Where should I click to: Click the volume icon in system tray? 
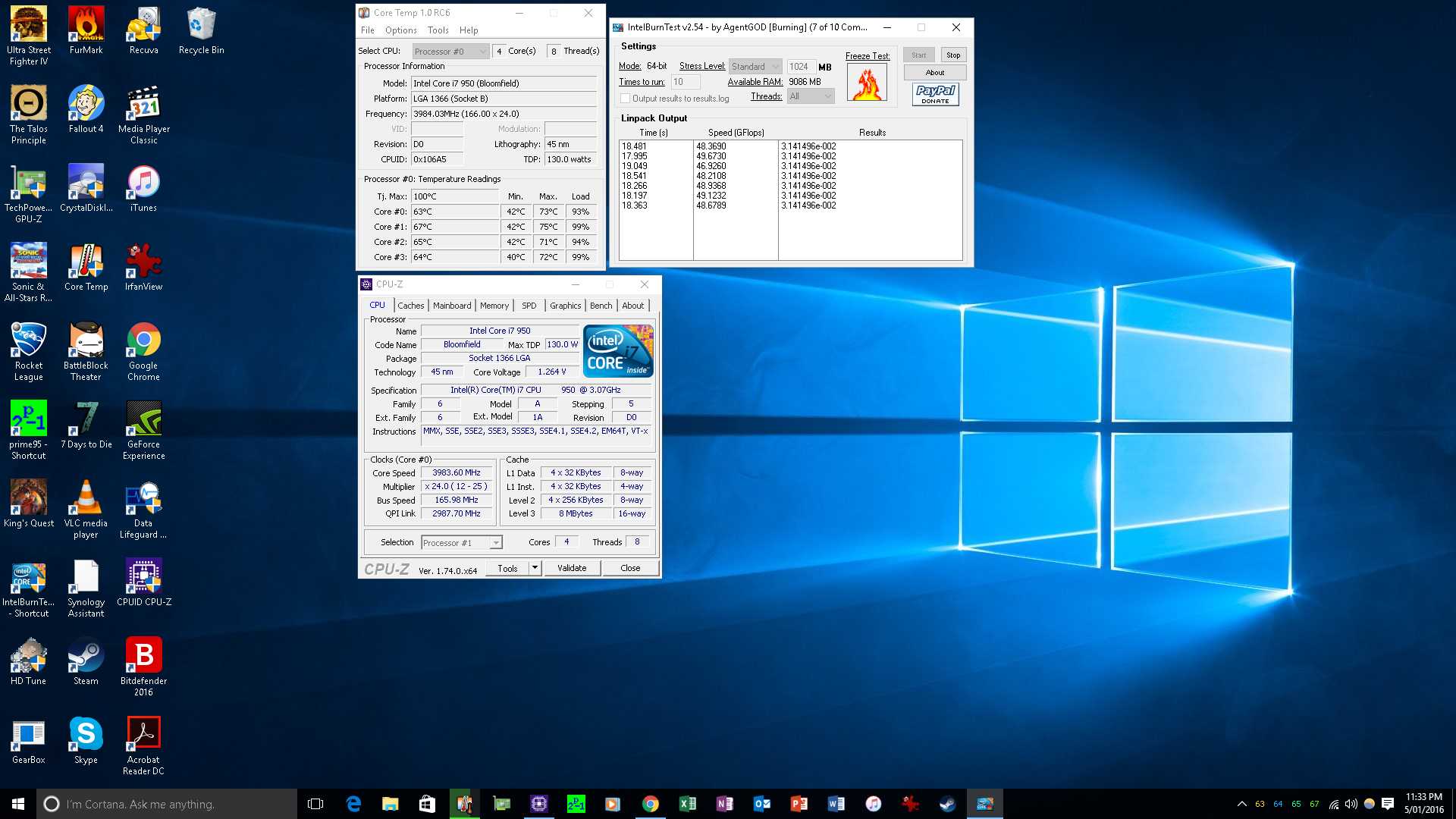tap(1351, 804)
